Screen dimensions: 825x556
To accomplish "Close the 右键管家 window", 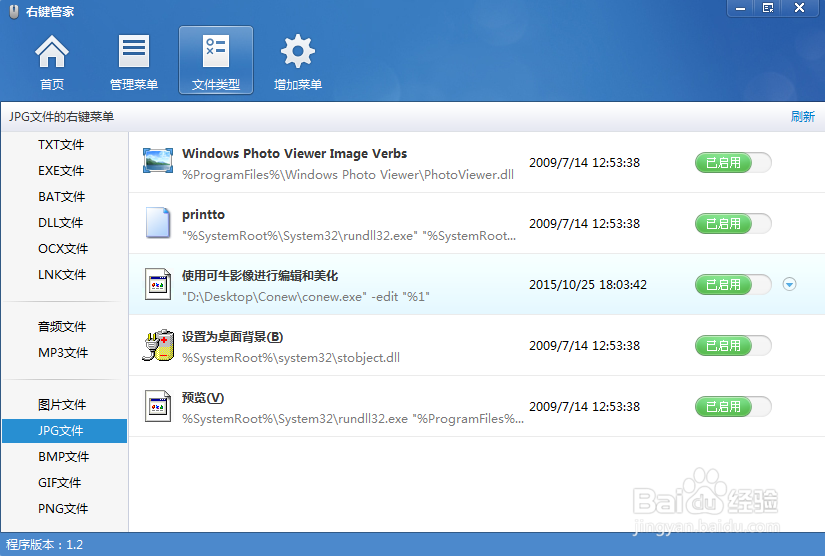I will [x=800, y=8].
